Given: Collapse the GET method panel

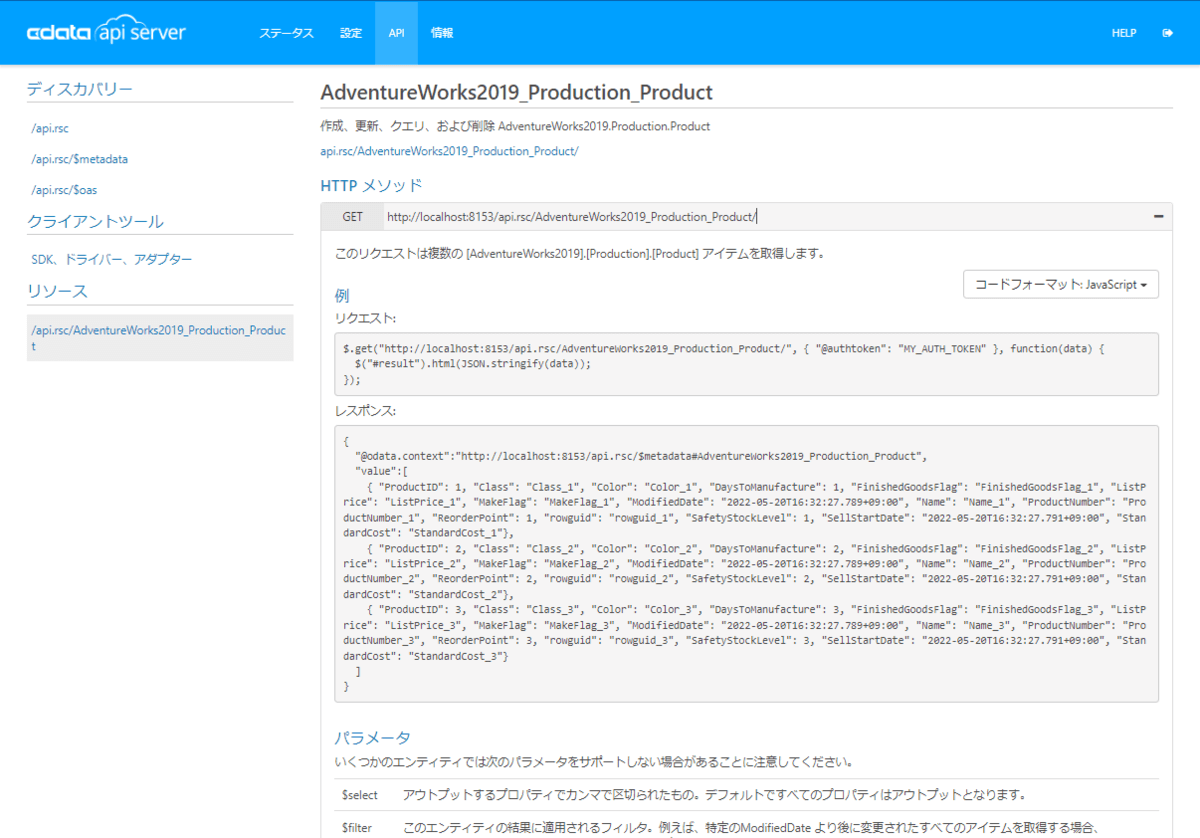Looking at the screenshot, I should pos(1158,216).
